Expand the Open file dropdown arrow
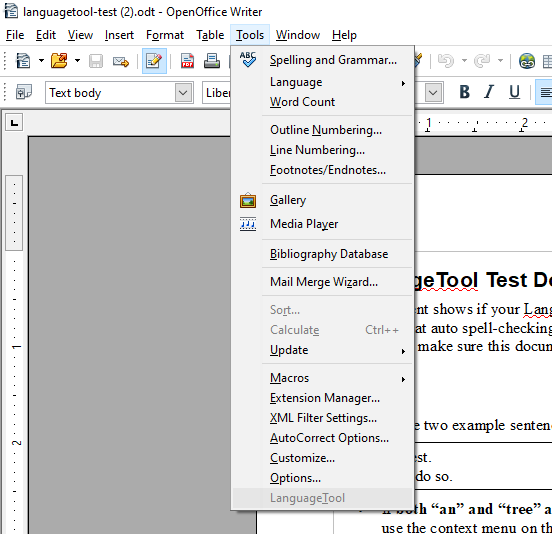 (x=77, y=61)
